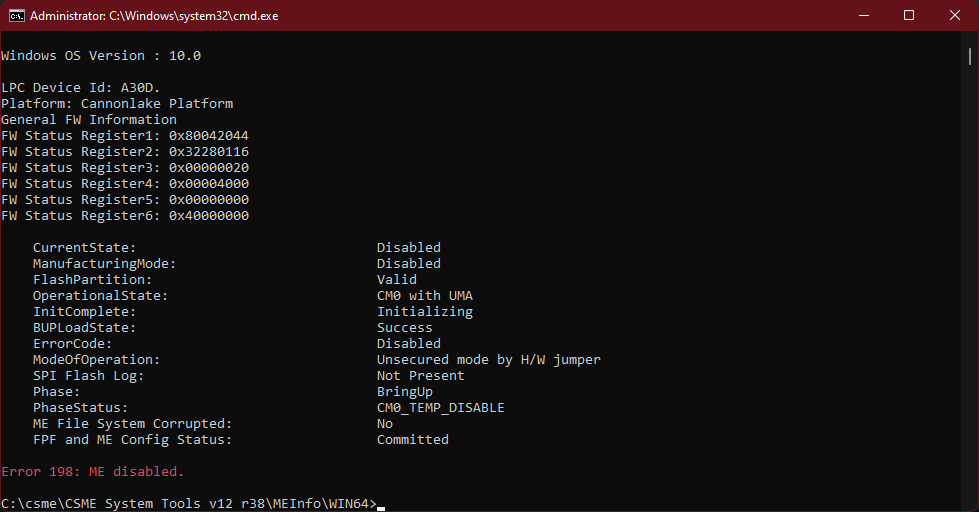Click the FW Status Register6 value
The width and height of the screenshot is (979, 512).
(209, 215)
